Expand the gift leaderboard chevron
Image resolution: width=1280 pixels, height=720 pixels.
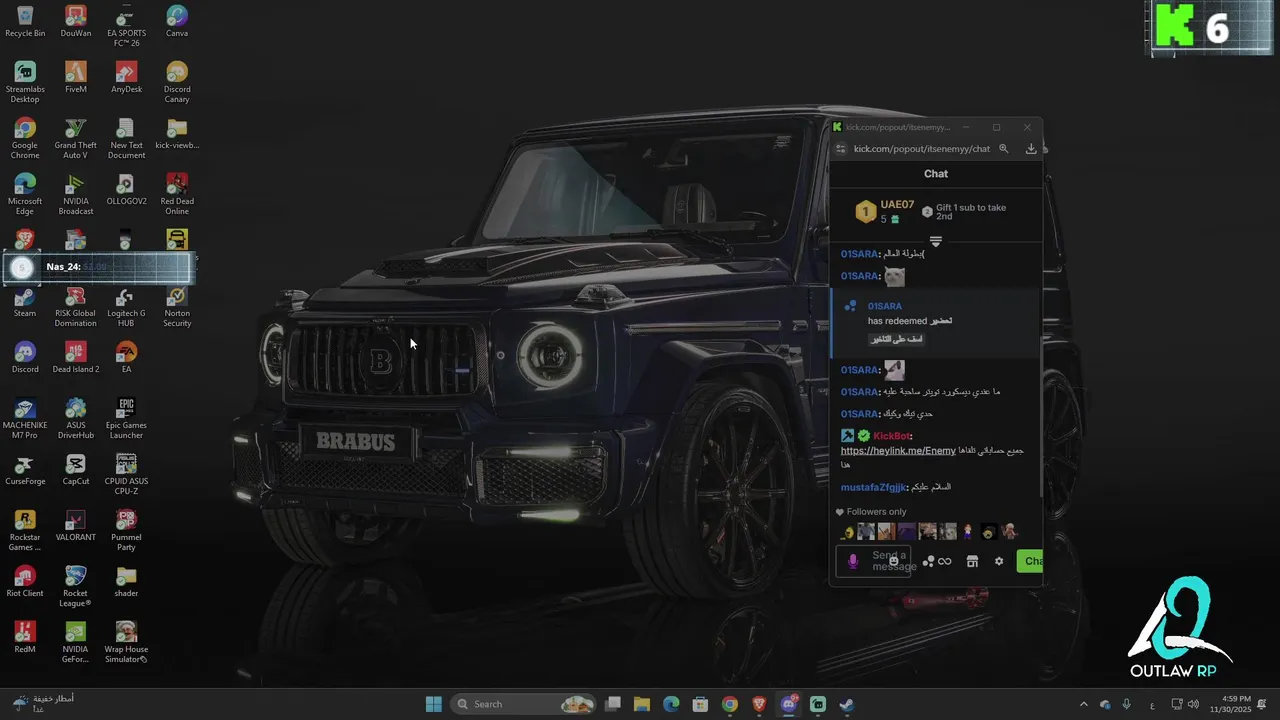(x=936, y=242)
